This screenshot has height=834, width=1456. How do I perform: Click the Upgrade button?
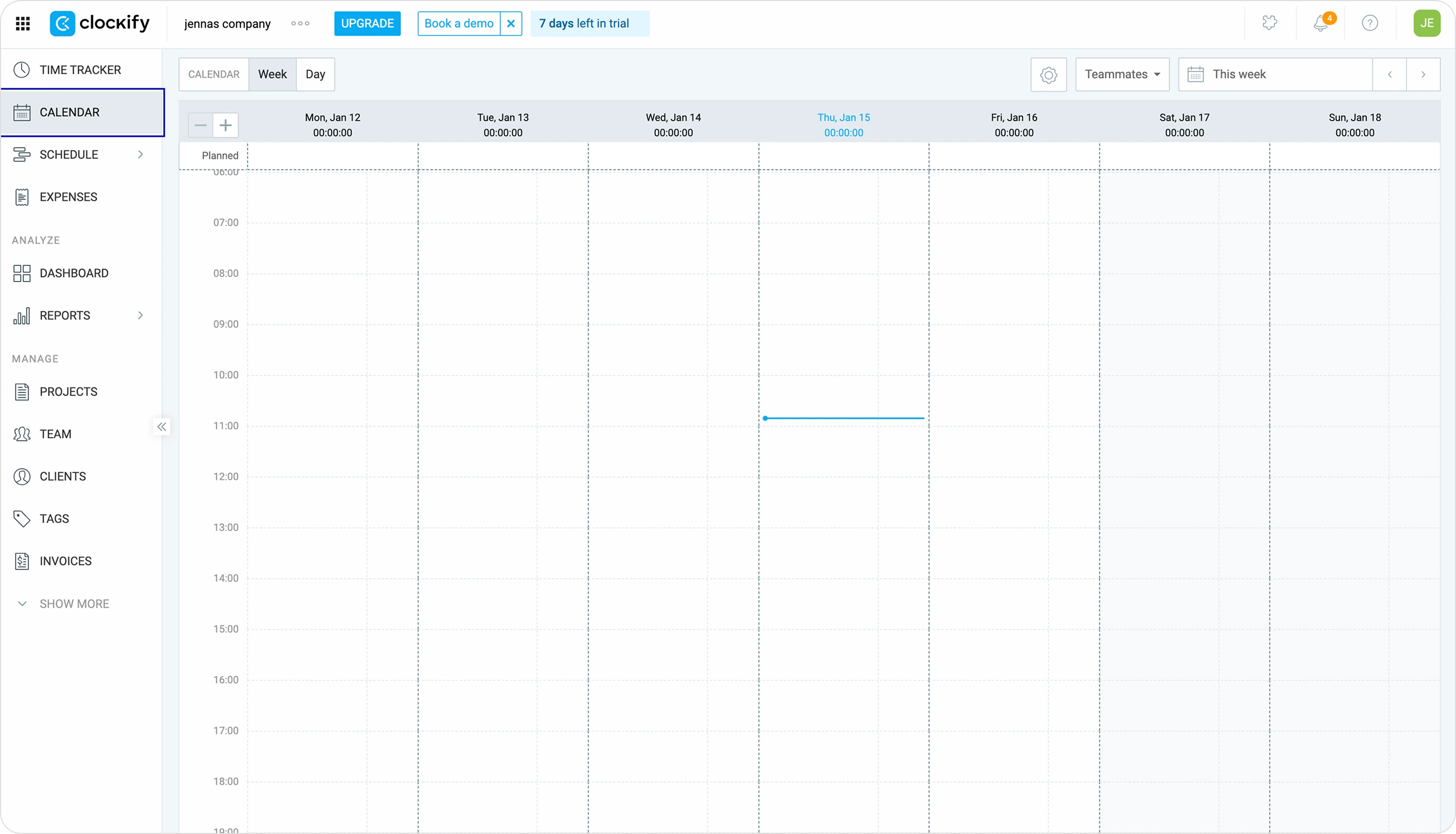click(x=367, y=23)
